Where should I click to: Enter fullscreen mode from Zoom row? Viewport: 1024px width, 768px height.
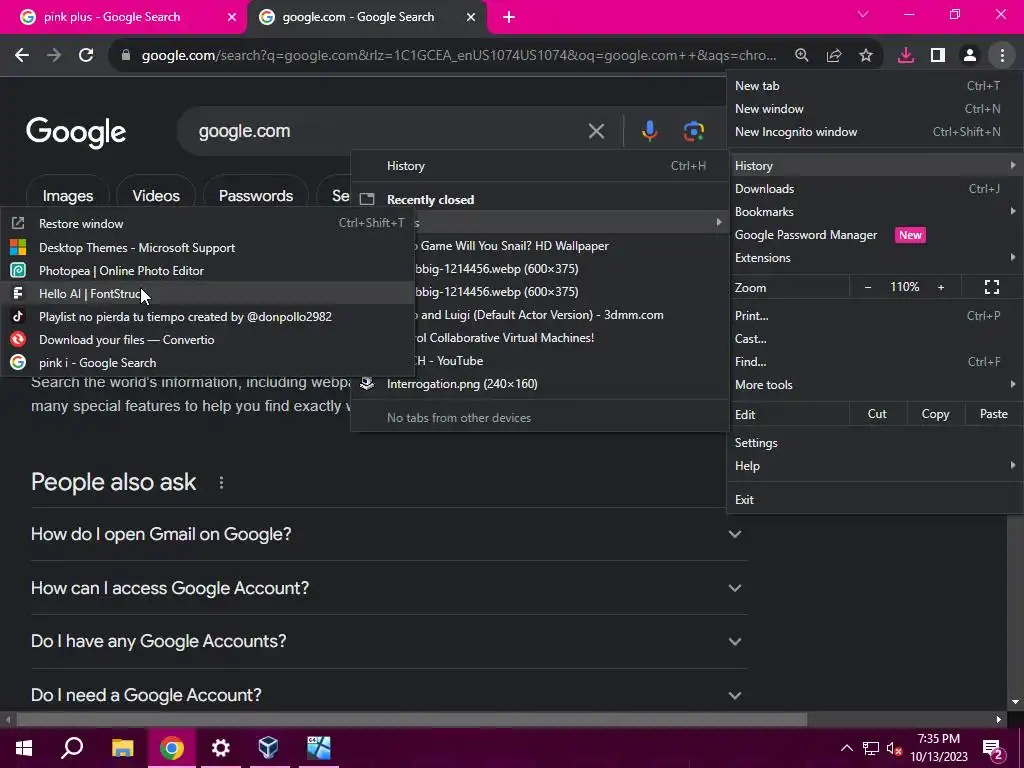[x=991, y=287]
